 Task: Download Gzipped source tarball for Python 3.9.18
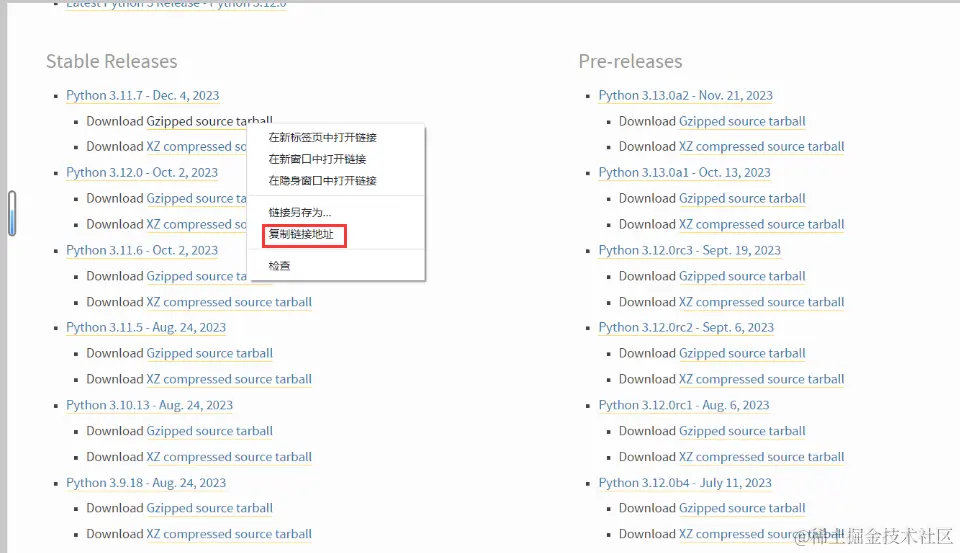coord(209,508)
